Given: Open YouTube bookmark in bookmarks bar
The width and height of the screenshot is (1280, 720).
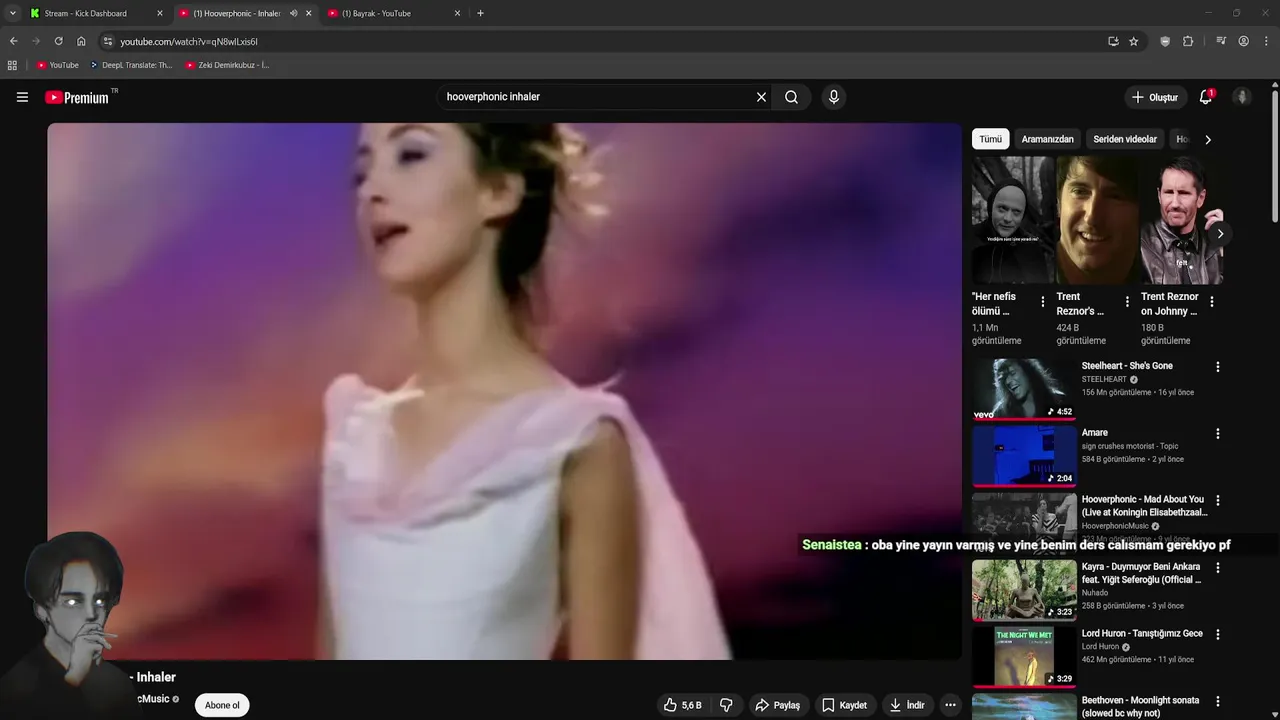Looking at the screenshot, I should pyautogui.click(x=57, y=65).
